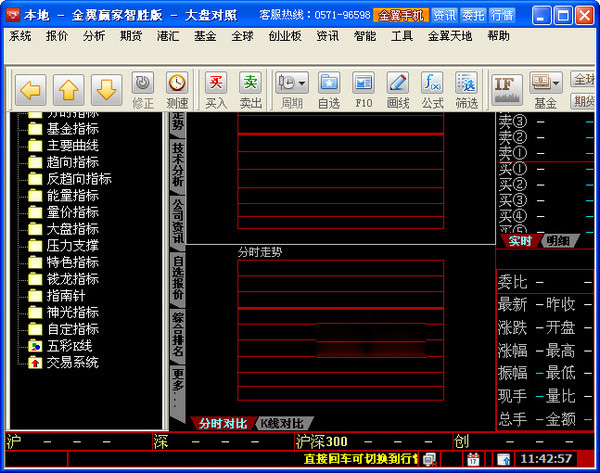Open the 基金 menu

click(205, 36)
